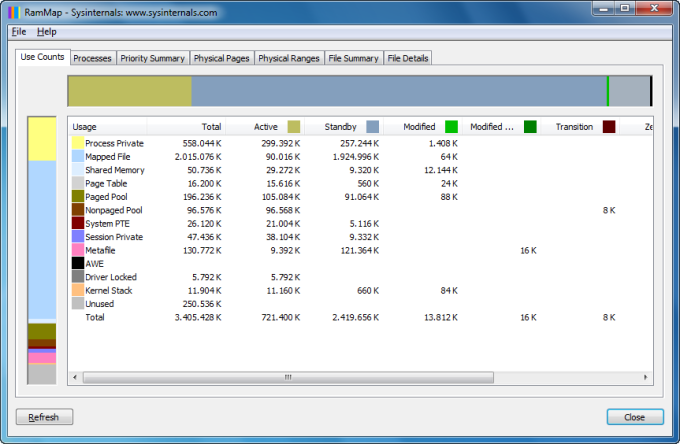Screen dimensions: 680x444
Task: Select the Use Counts tab
Action: pyautogui.click(x=42, y=57)
